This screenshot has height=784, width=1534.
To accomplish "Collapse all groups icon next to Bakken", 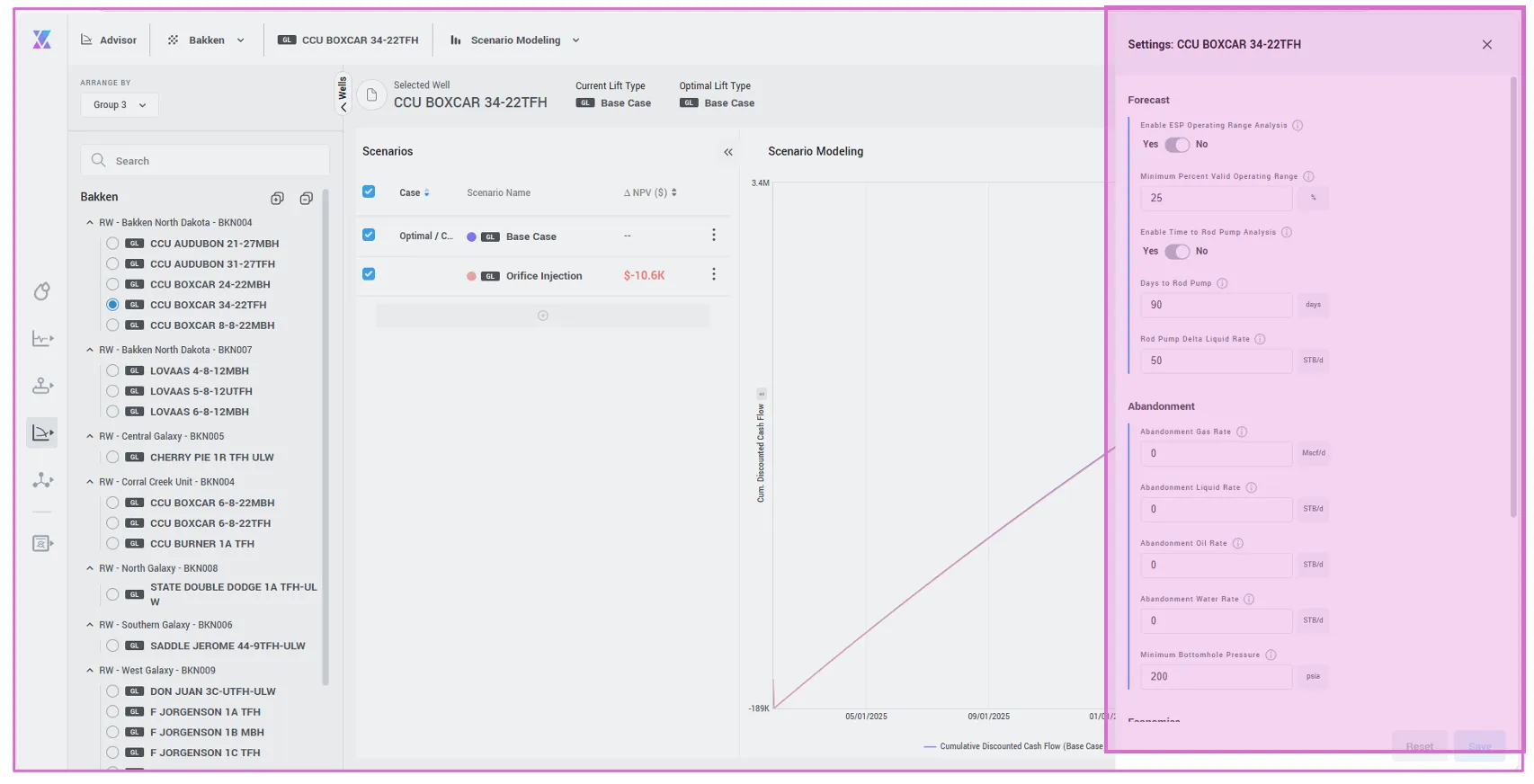I will (306, 198).
